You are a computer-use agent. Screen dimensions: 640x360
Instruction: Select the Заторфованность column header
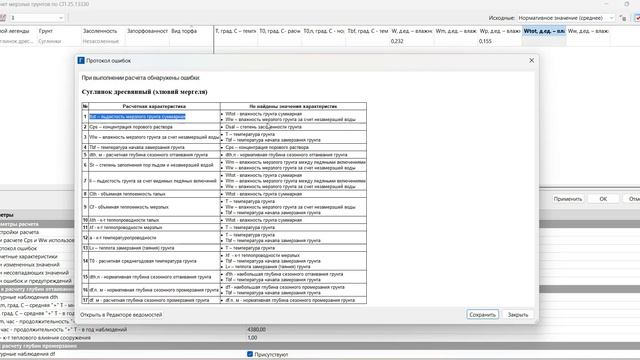tap(147, 31)
